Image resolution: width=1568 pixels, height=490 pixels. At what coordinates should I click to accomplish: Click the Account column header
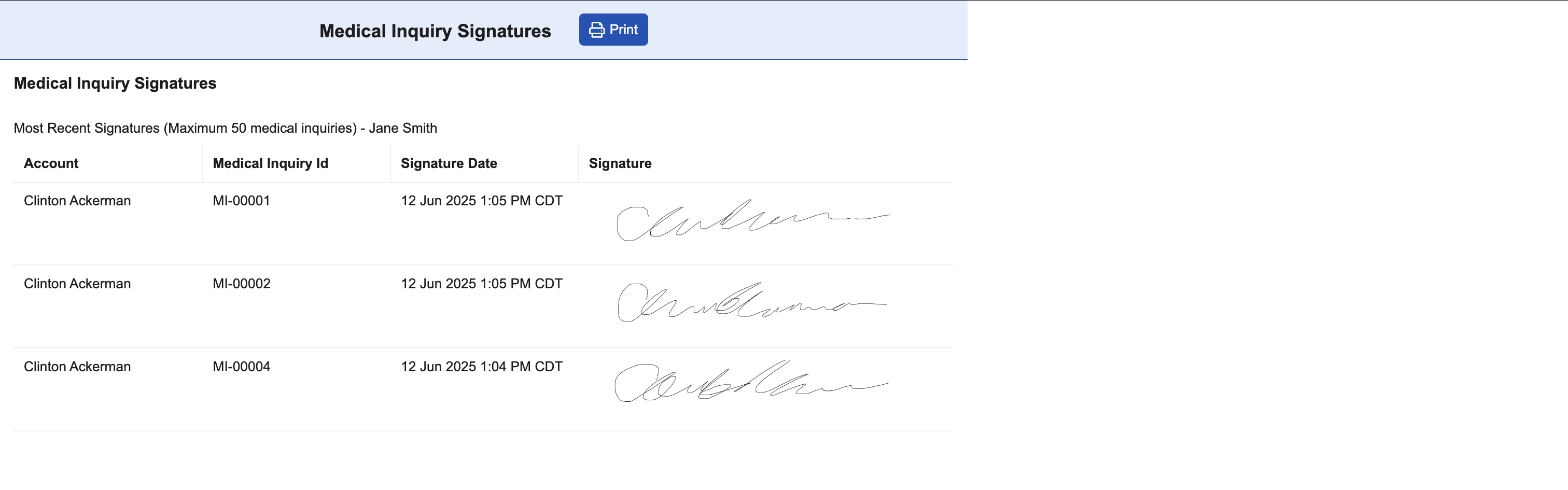coord(51,163)
